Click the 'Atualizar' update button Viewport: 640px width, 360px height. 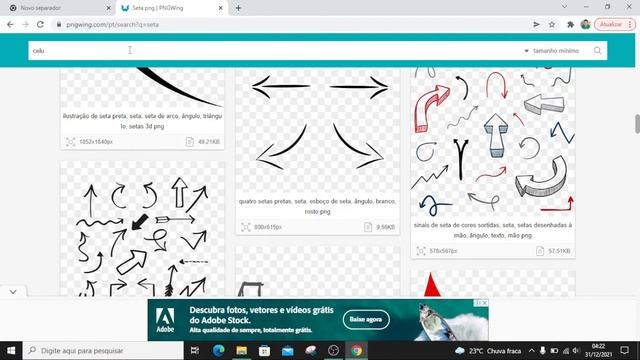point(611,24)
